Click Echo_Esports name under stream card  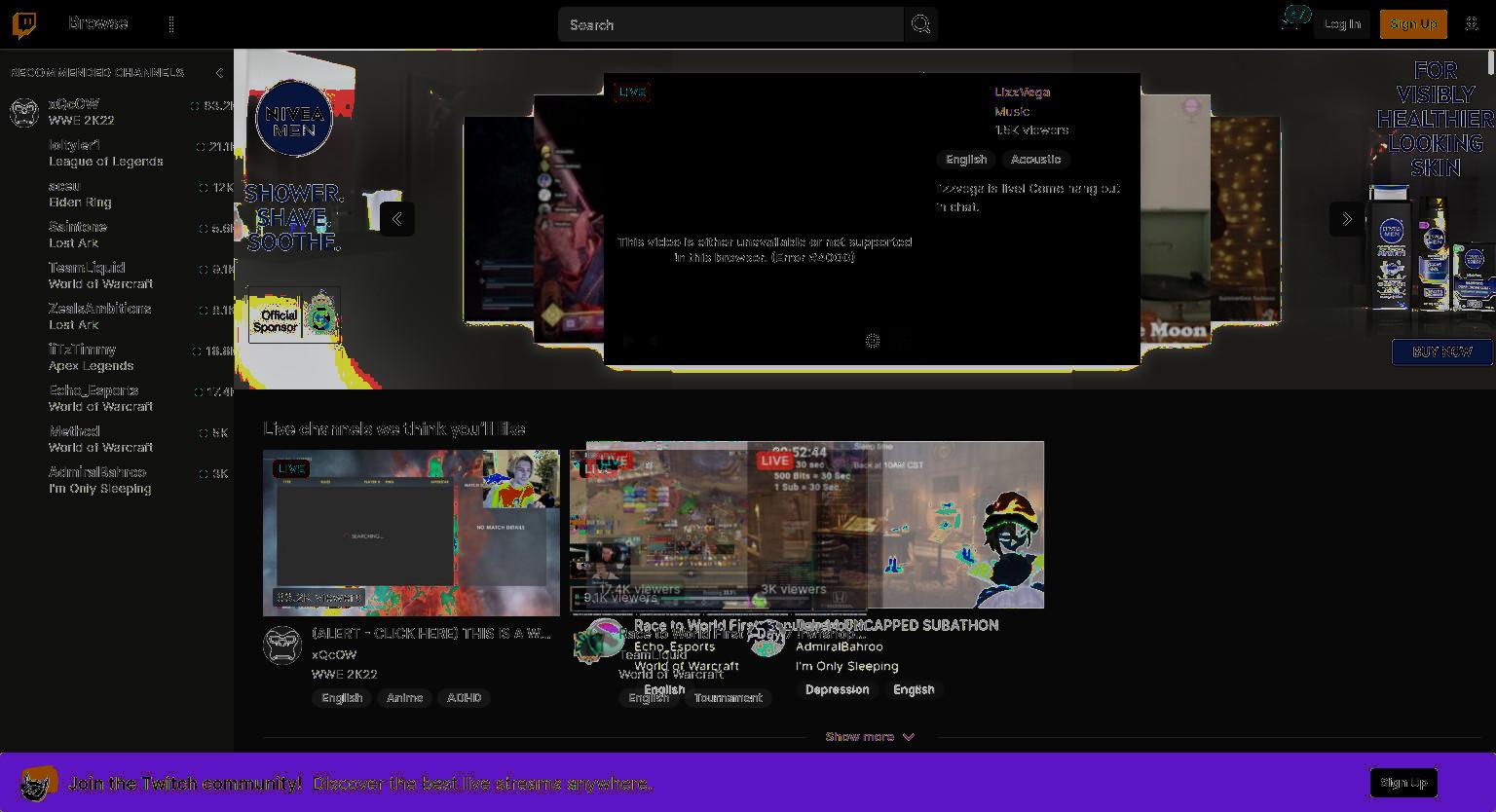pyautogui.click(x=675, y=646)
